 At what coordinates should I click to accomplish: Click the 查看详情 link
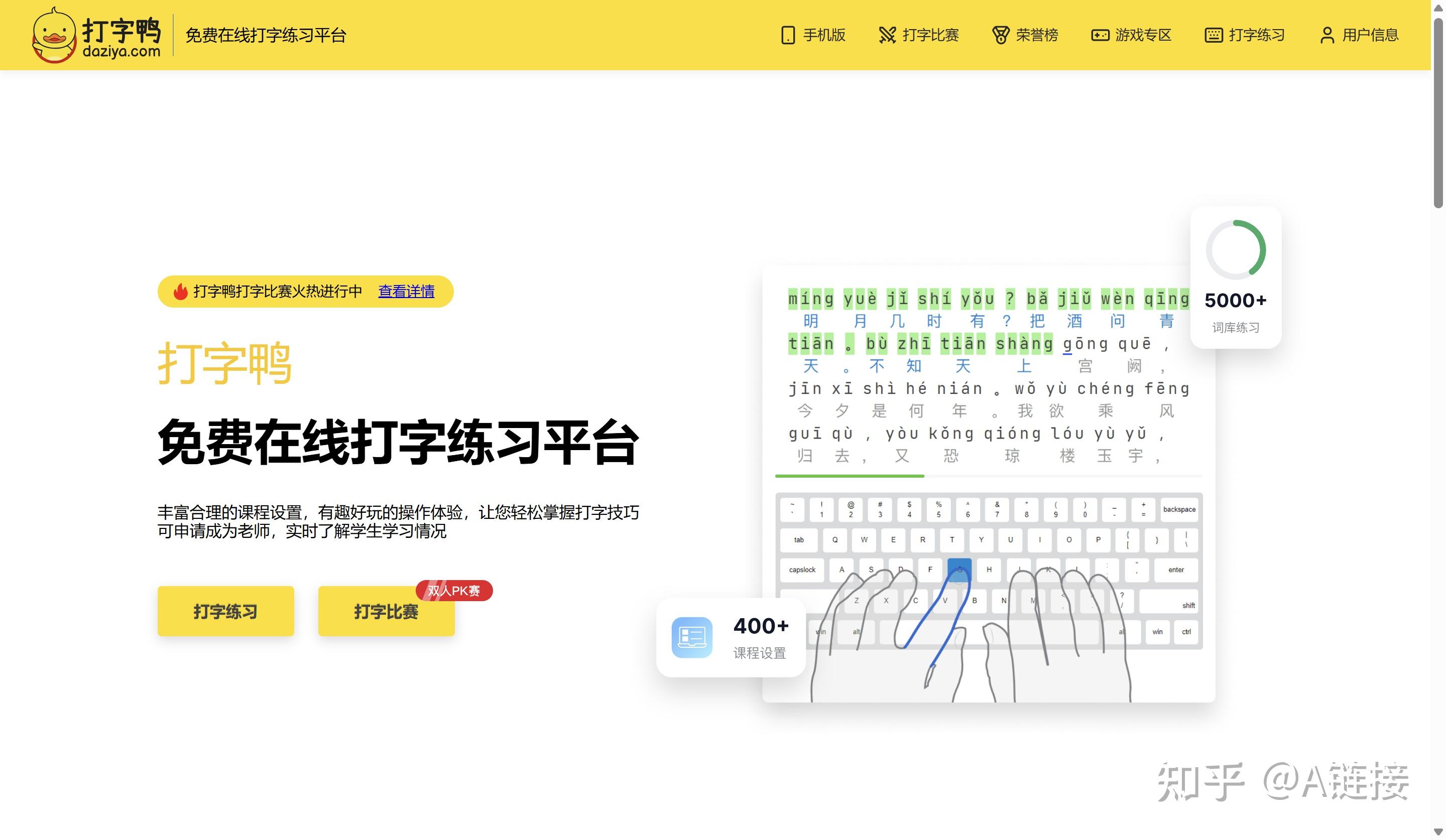pos(406,291)
